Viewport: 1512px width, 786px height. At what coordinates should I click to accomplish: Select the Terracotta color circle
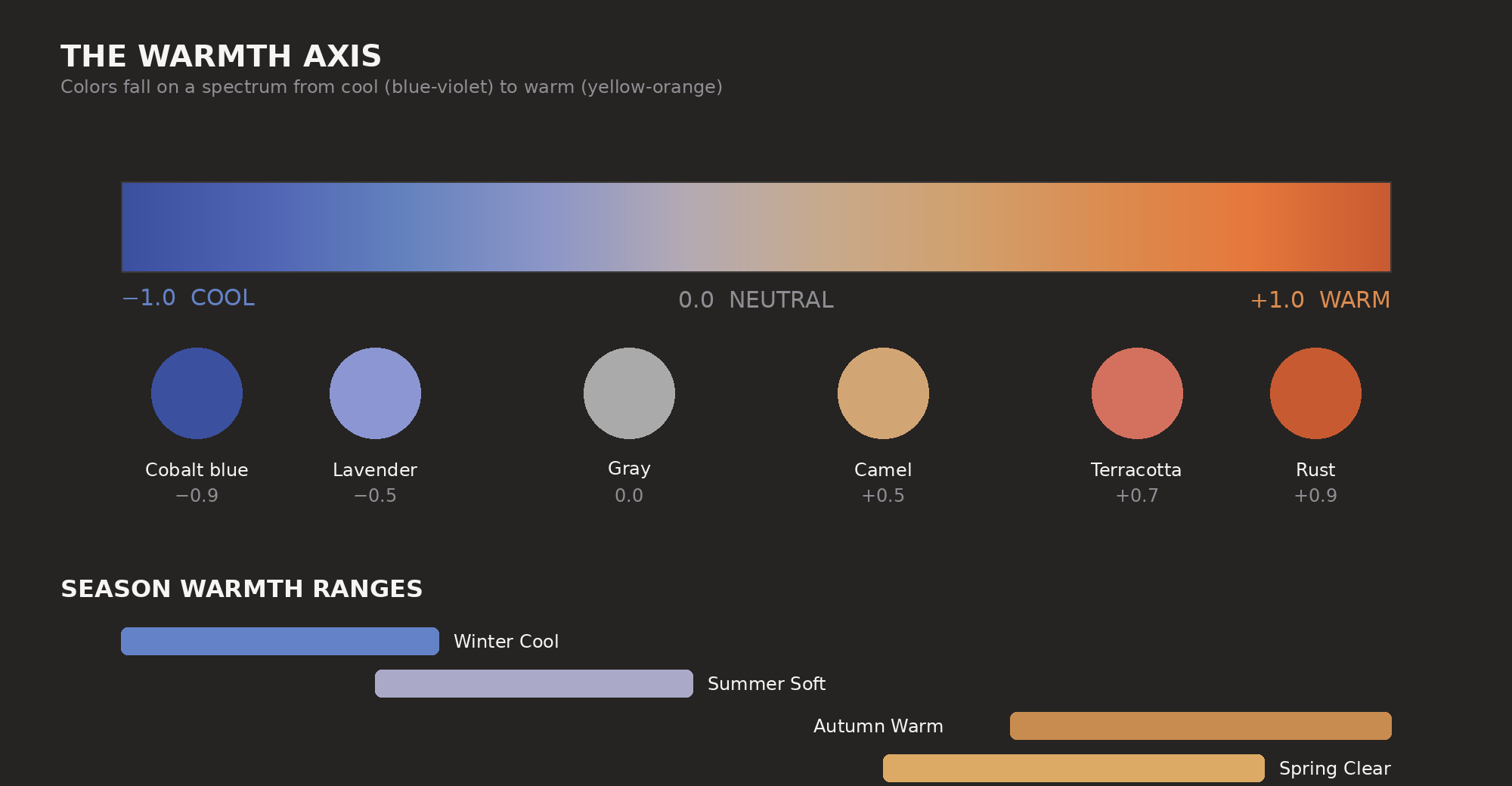[x=1136, y=393]
